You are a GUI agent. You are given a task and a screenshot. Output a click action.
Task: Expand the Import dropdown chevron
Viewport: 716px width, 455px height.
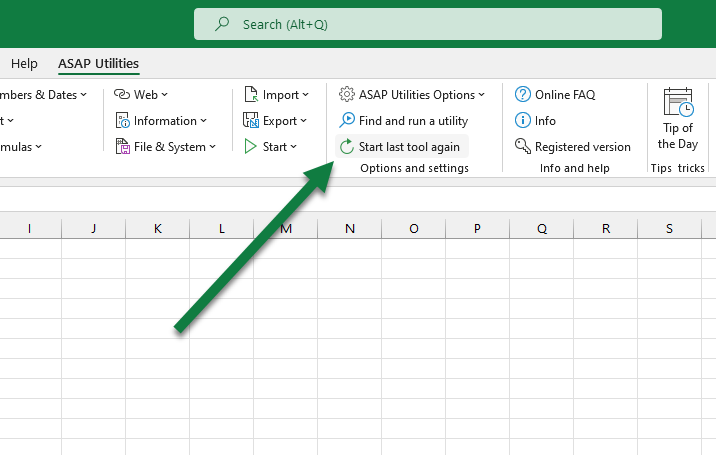[x=305, y=95]
